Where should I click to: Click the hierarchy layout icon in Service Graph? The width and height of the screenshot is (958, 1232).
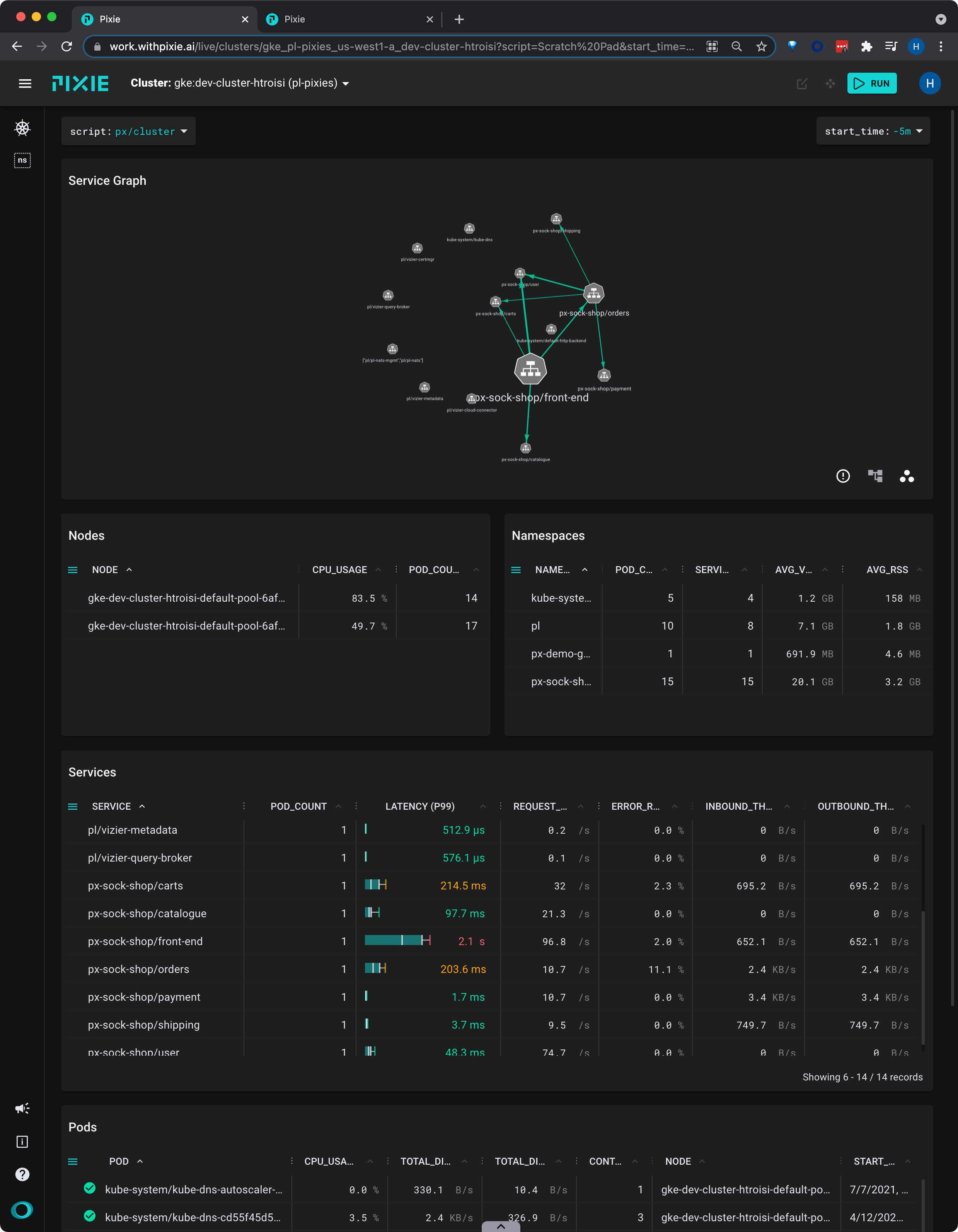pyautogui.click(x=874, y=476)
